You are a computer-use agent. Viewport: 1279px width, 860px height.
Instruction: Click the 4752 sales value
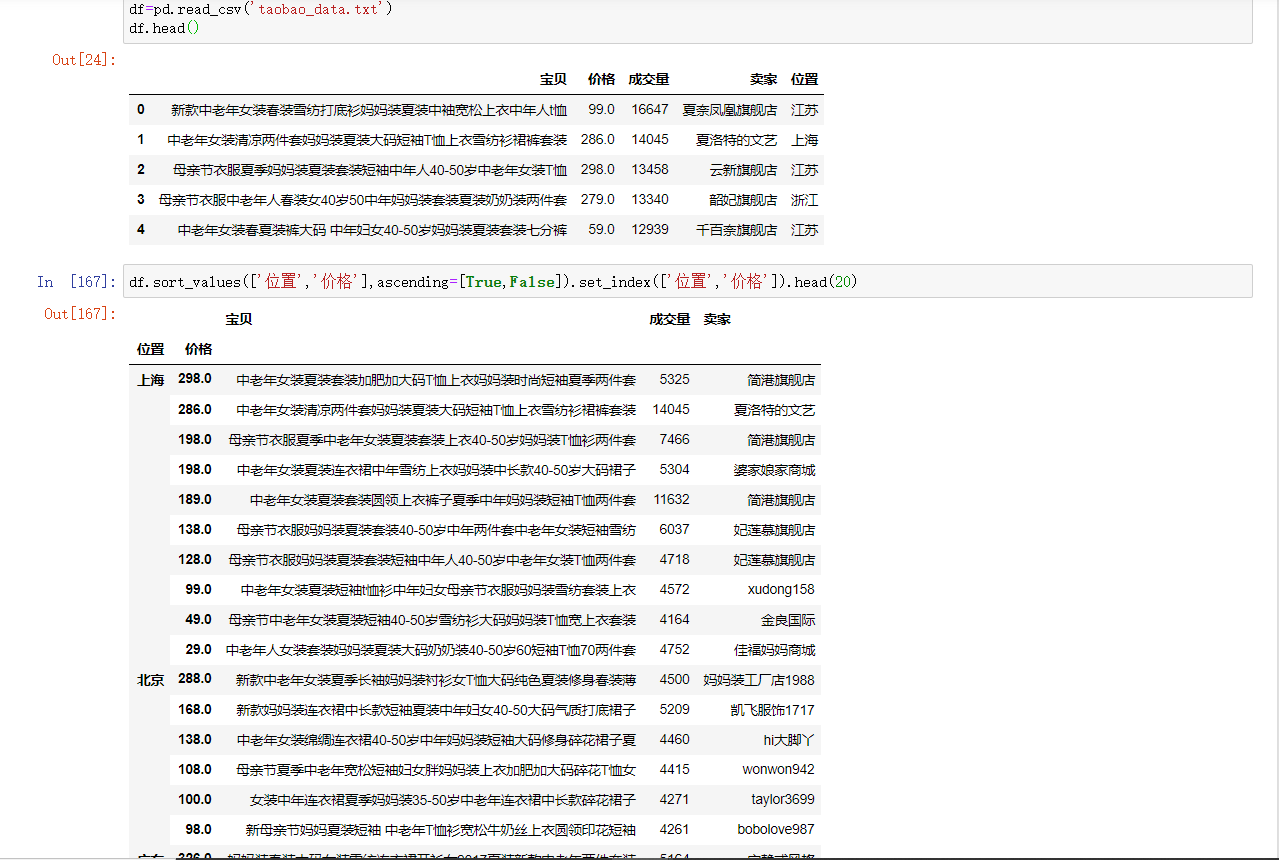coord(675,649)
